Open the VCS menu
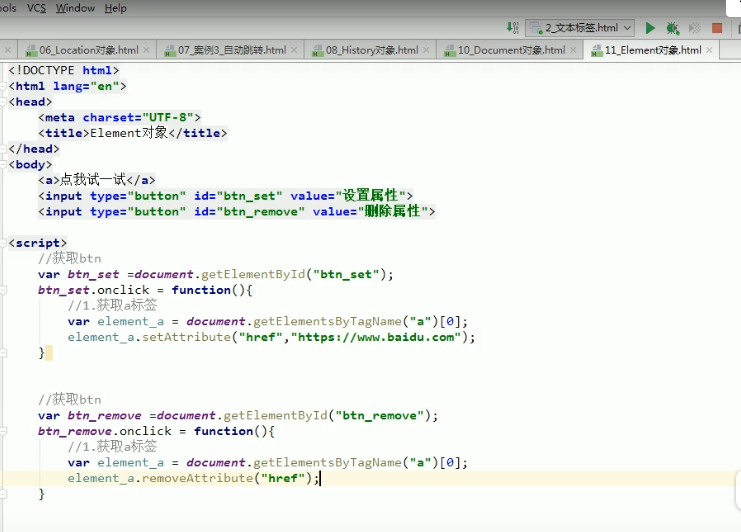Screen dimensions: 741x532 click(x=36, y=8)
